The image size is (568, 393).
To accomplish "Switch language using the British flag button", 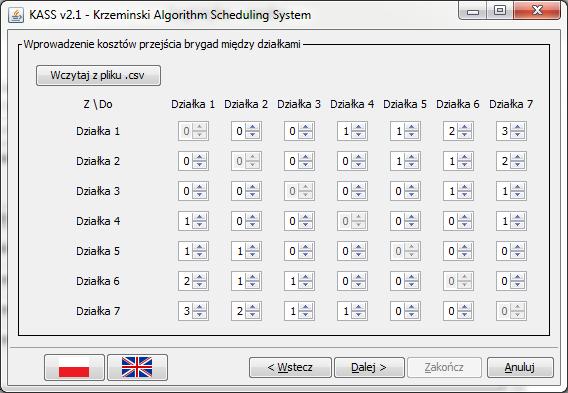I will (137, 367).
